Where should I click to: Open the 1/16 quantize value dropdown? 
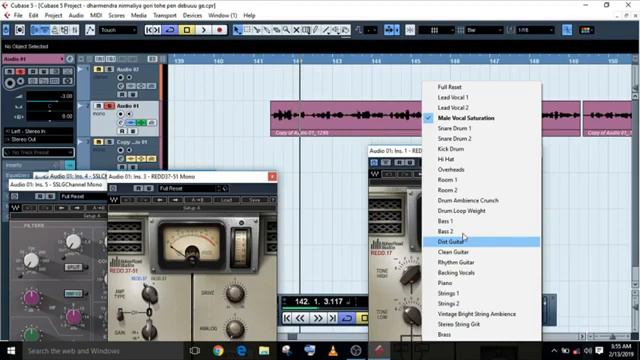535,30
